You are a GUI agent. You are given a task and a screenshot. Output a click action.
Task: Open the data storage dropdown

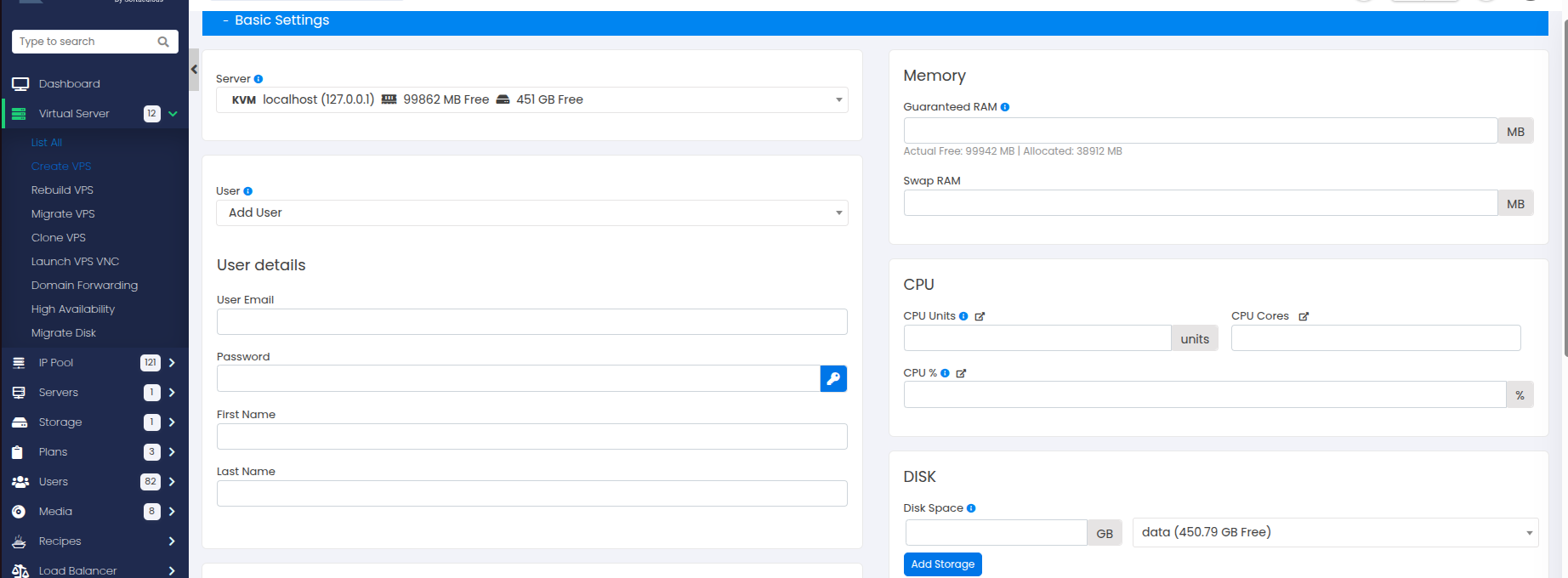1335,533
